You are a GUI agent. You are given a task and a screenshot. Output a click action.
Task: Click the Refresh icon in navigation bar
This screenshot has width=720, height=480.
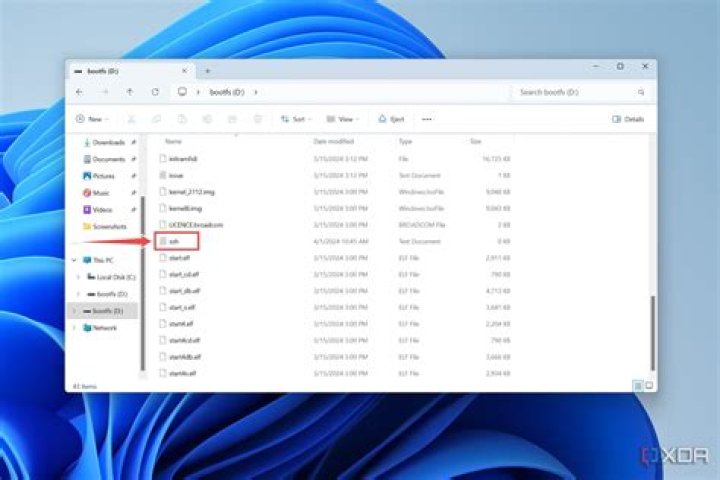click(153, 92)
